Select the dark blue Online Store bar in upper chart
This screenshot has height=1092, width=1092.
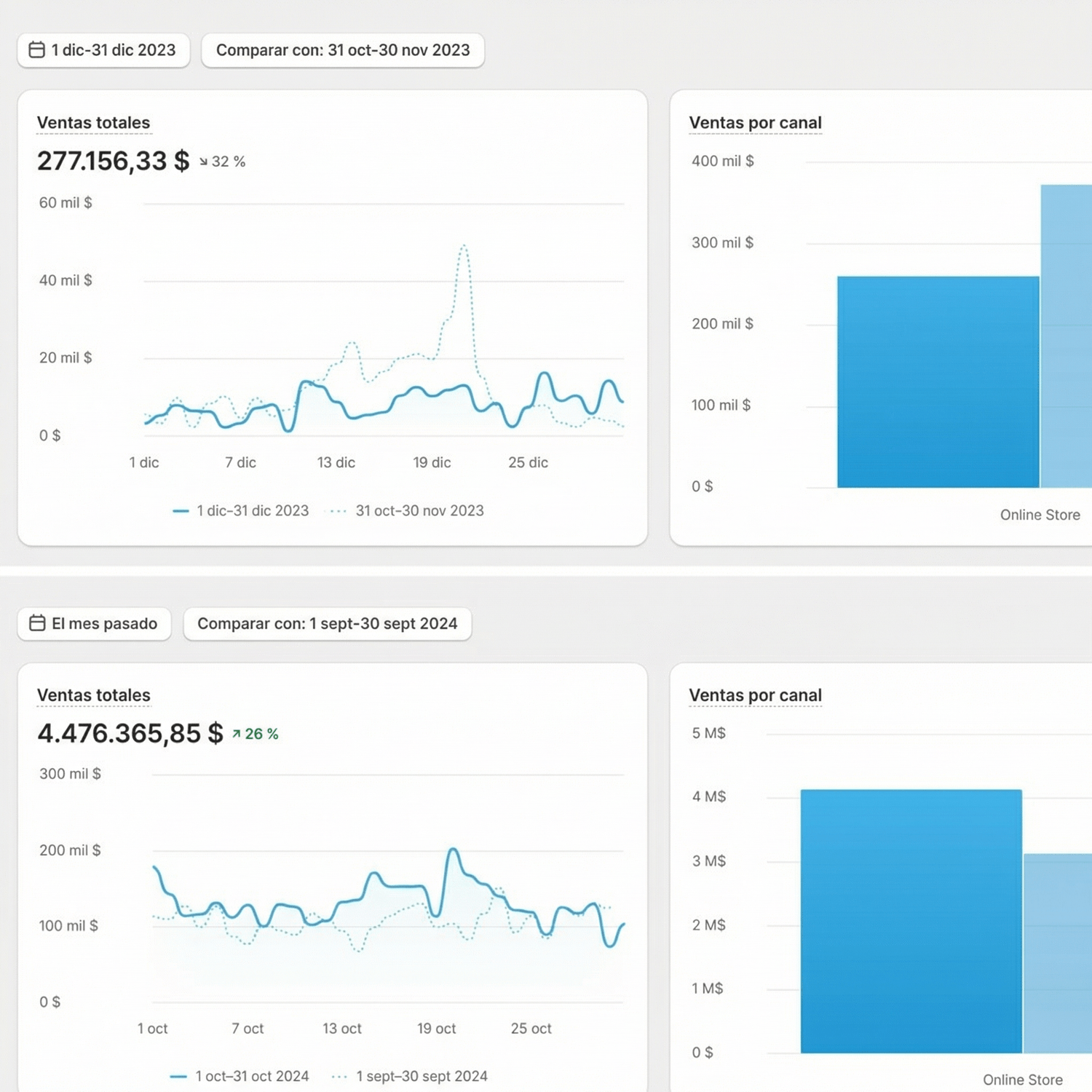coord(938,382)
